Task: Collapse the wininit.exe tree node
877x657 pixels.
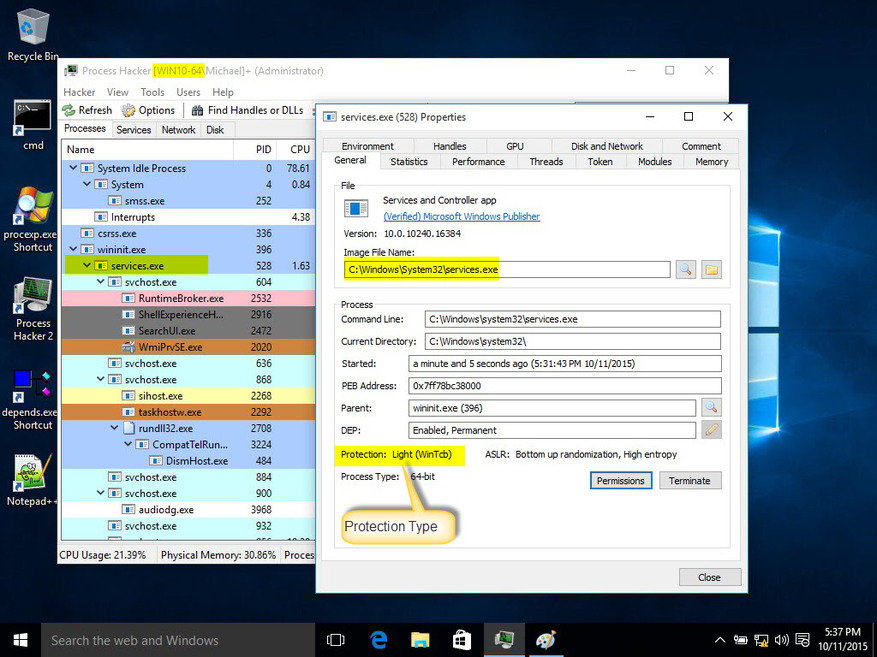Action: pyautogui.click(x=73, y=249)
